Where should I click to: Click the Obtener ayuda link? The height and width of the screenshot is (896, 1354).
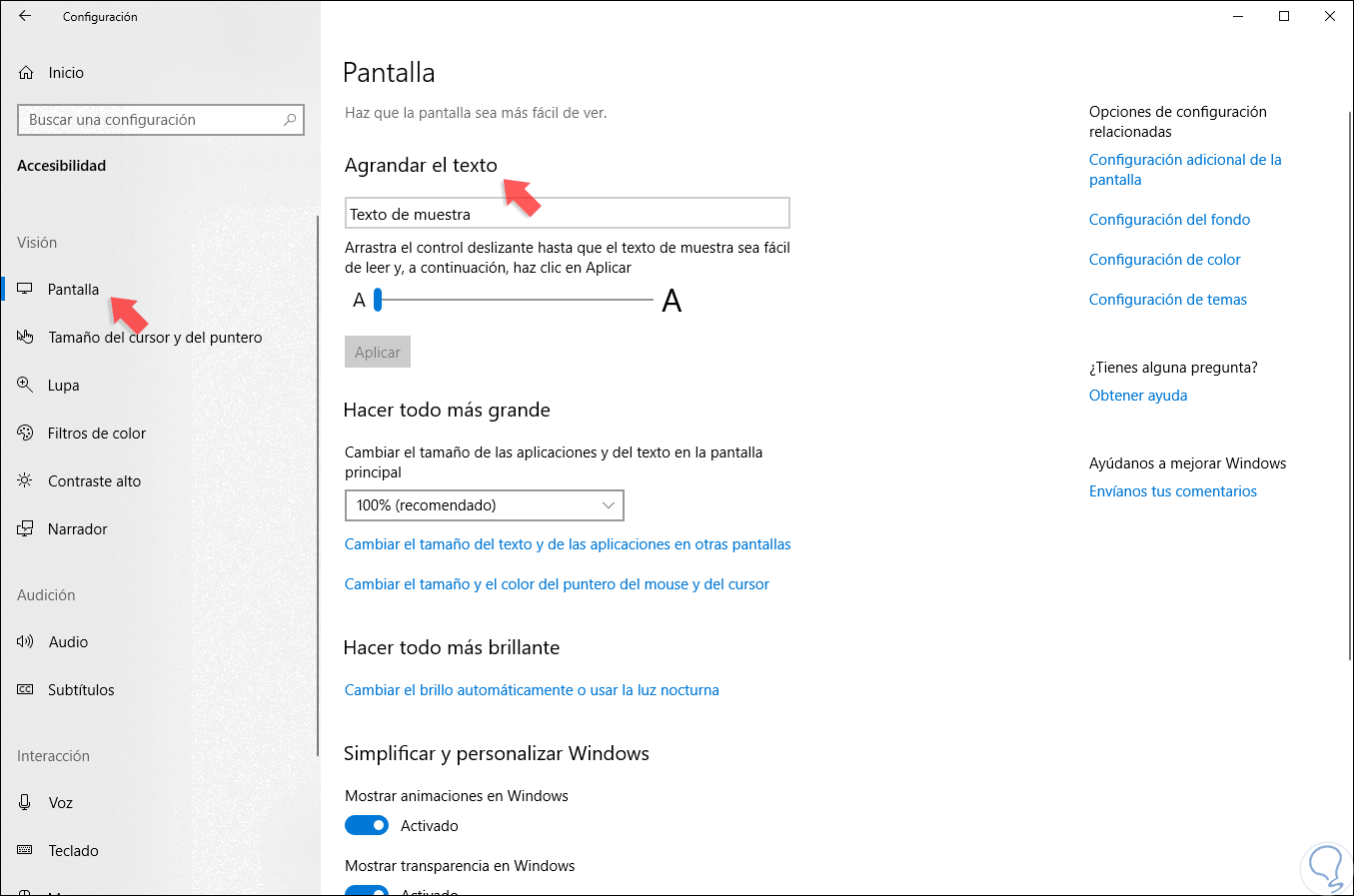click(1138, 396)
